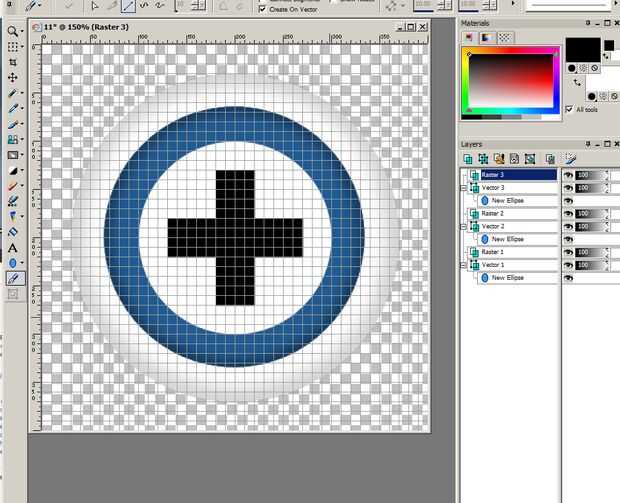Screen dimensions: 620x503
Task: Toggle the Create On Vector checkbox
Action: click(262, 9)
